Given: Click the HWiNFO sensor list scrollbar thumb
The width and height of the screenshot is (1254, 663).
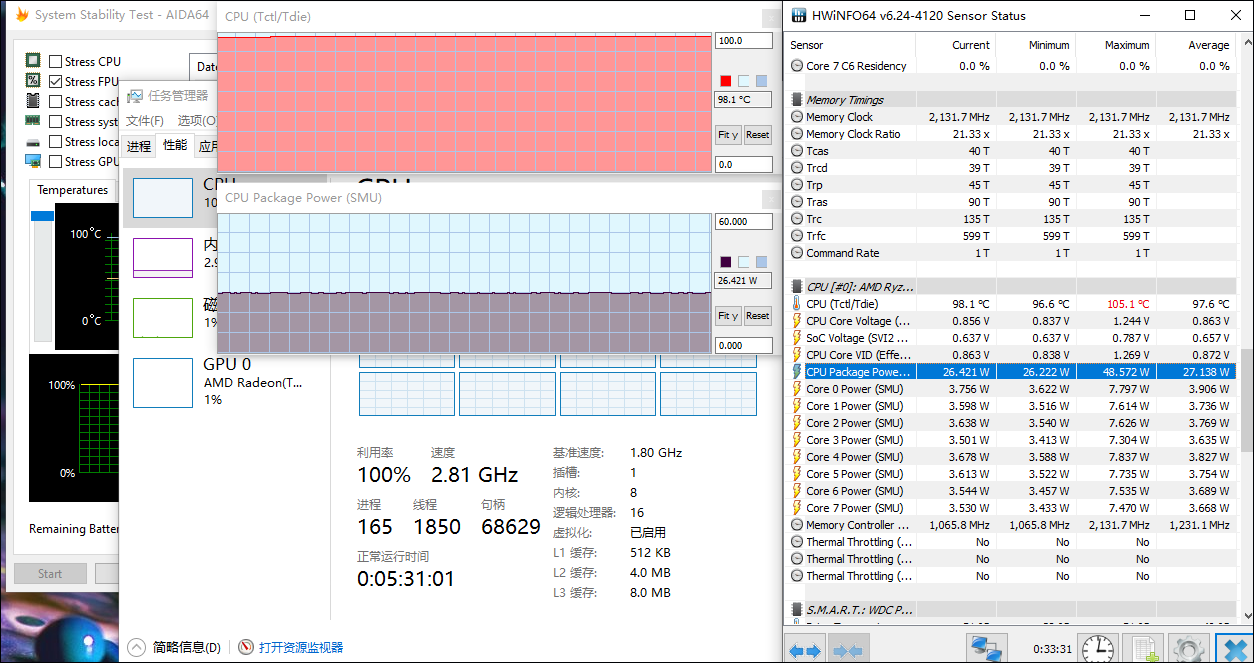Looking at the screenshot, I should [1247, 399].
